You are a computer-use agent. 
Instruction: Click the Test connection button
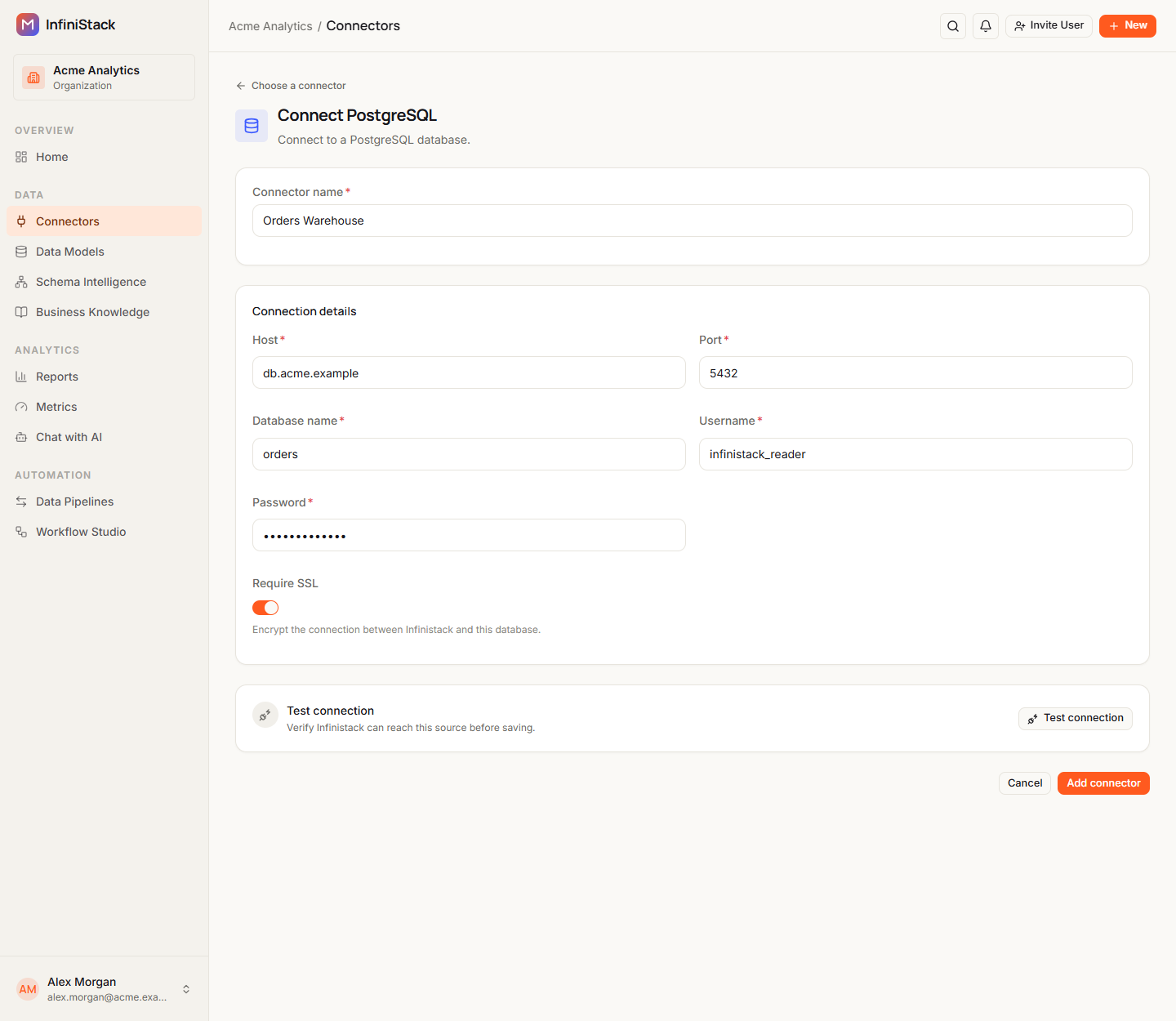coord(1076,718)
